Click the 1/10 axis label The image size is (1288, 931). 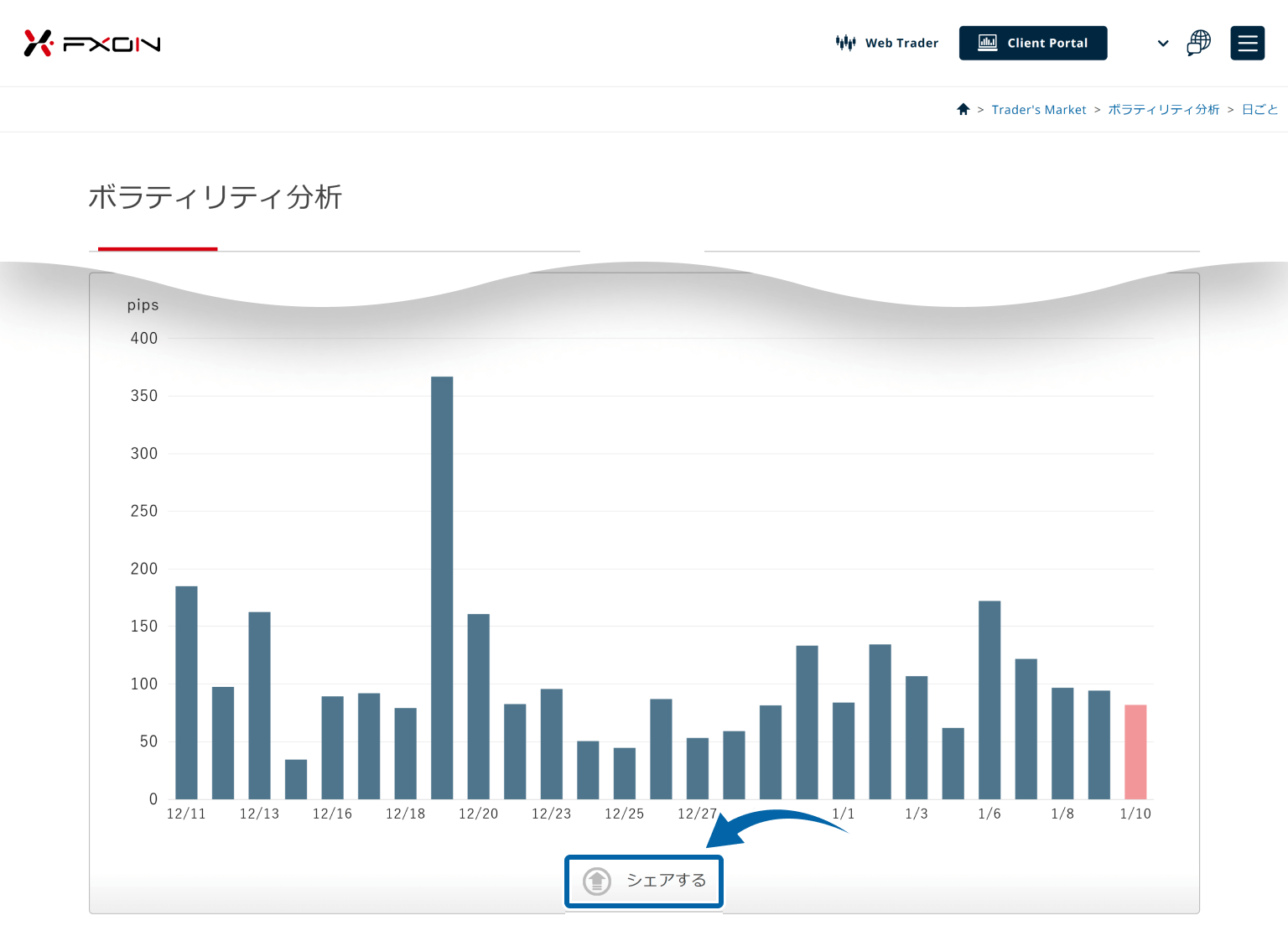click(x=1135, y=814)
